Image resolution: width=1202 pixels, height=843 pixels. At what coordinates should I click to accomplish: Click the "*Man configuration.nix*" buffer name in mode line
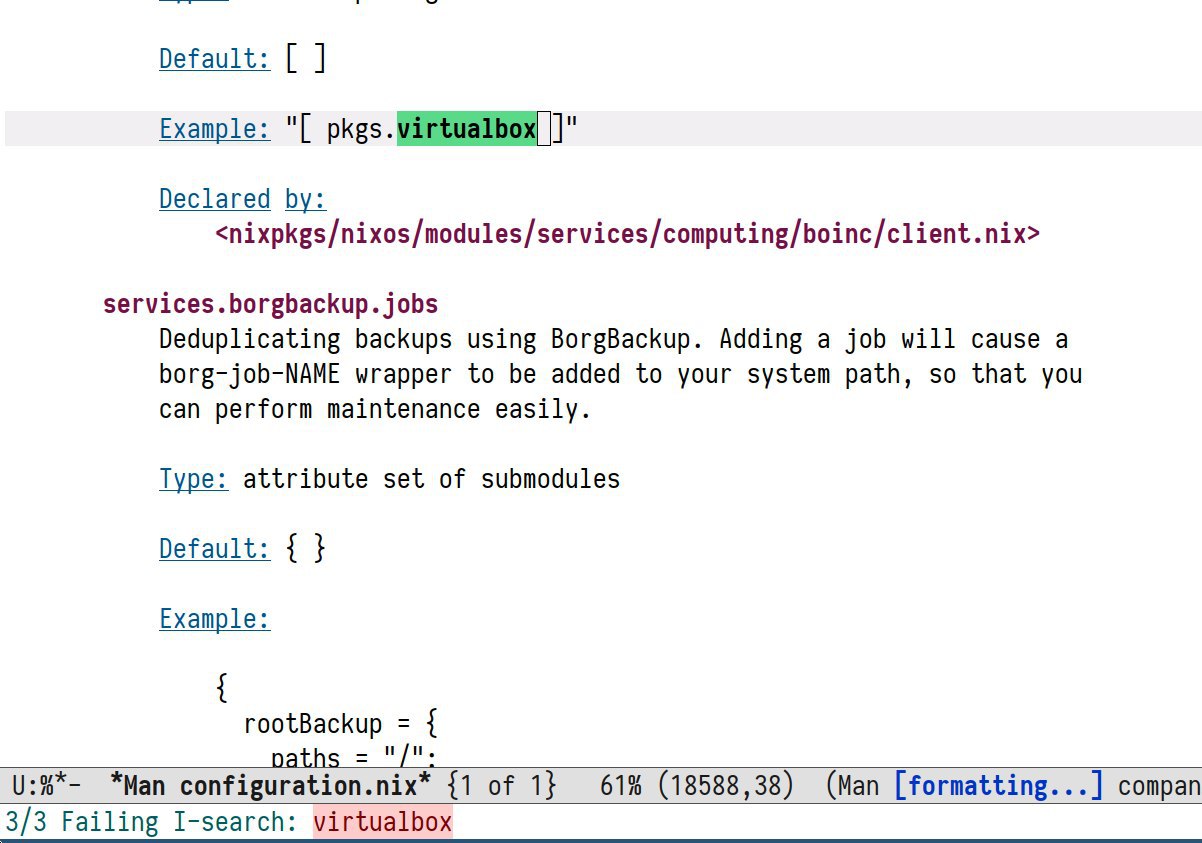[x=271, y=785]
